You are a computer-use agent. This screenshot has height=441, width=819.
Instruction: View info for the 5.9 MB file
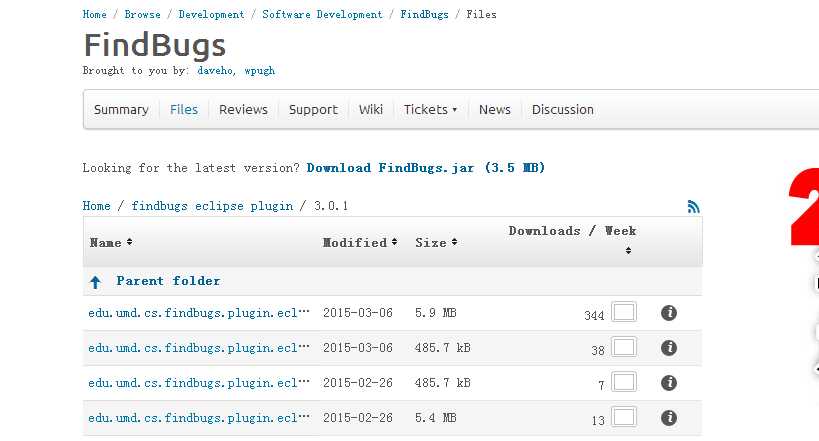point(669,313)
